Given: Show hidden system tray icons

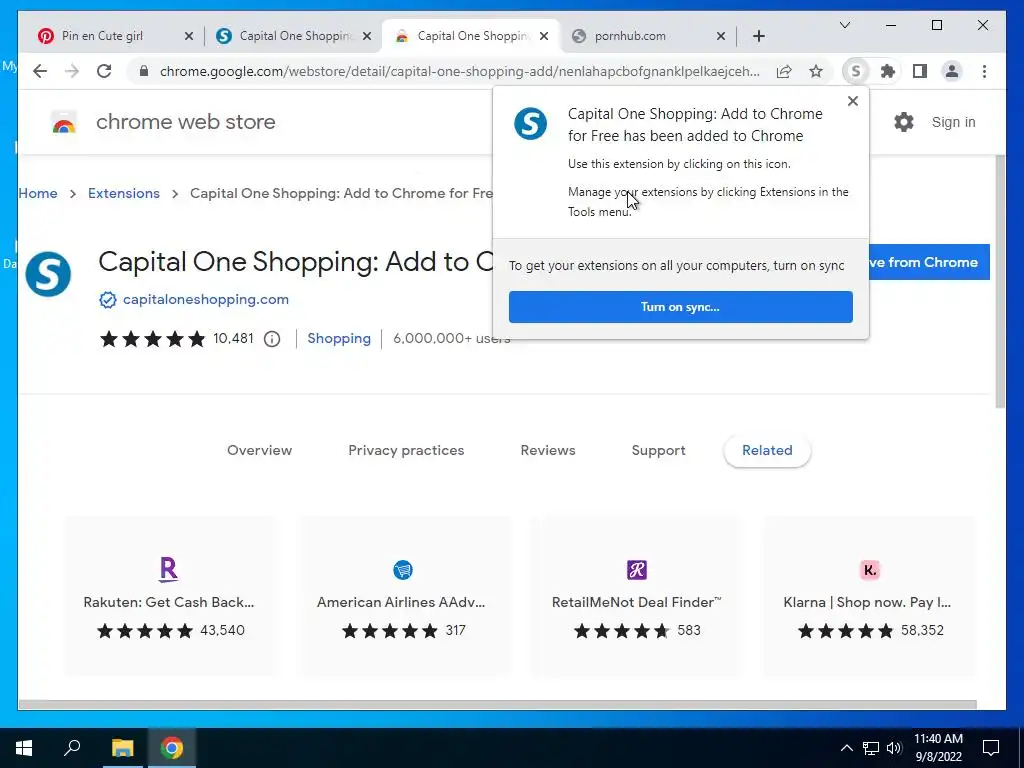Looking at the screenshot, I should point(846,748).
